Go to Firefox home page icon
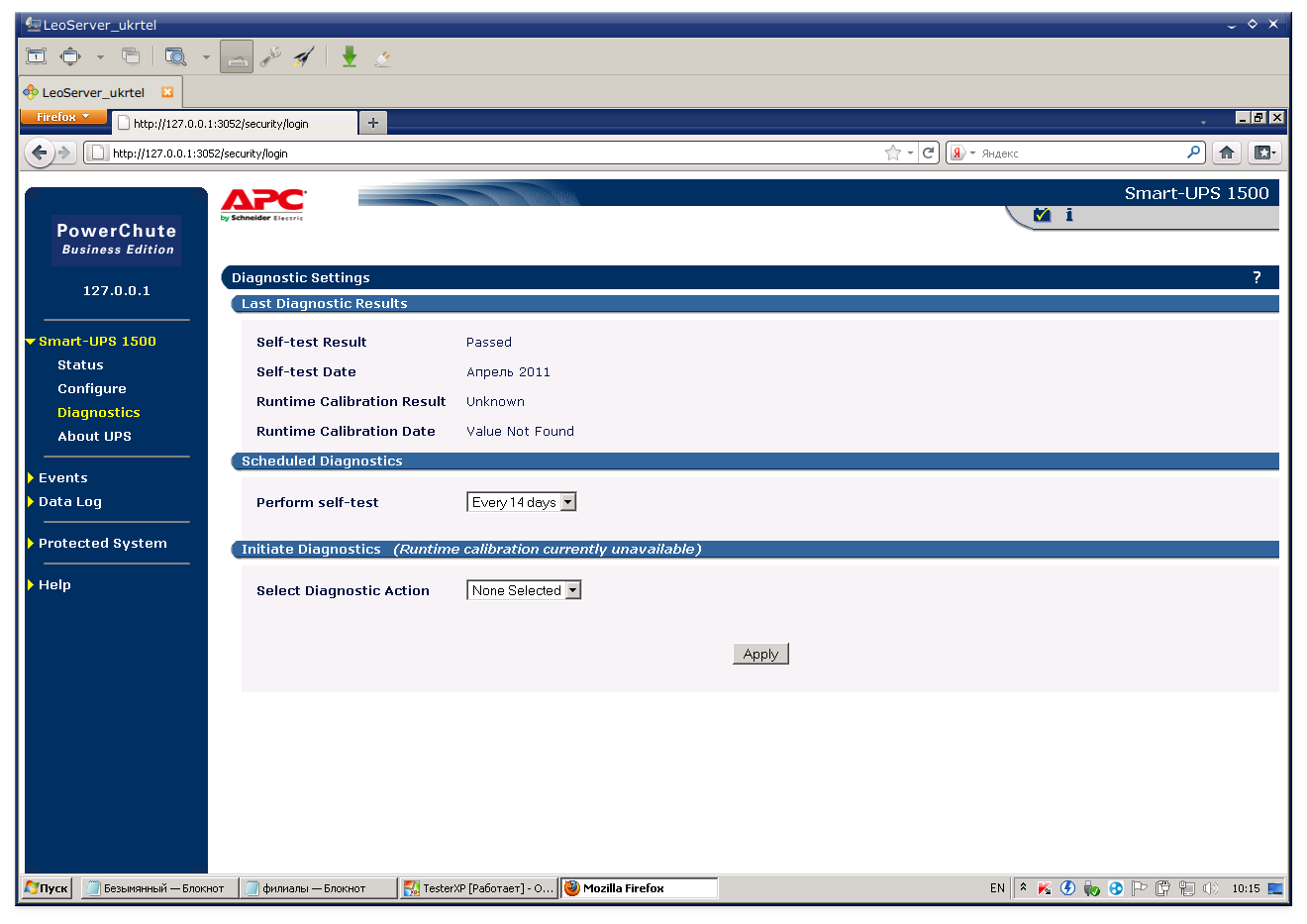1307x924 pixels. (1227, 153)
